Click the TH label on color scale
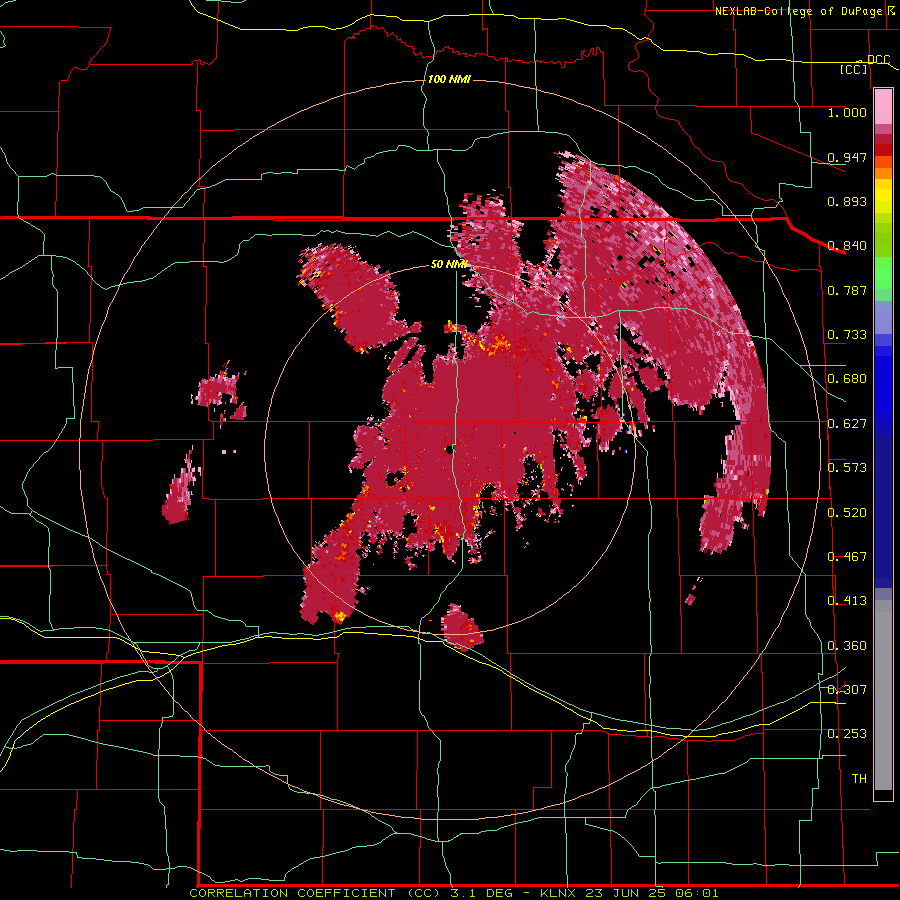 coord(859,779)
